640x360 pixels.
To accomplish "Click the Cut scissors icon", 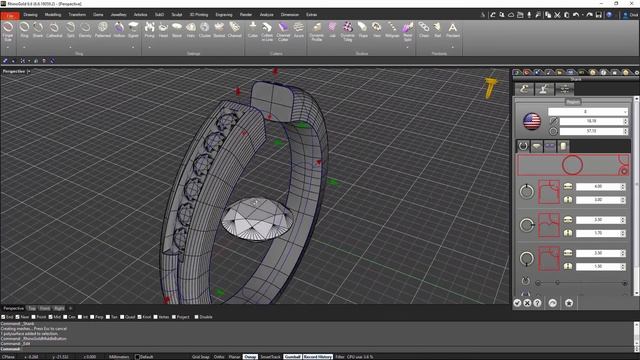I will pyautogui.click(x=557, y=15).
